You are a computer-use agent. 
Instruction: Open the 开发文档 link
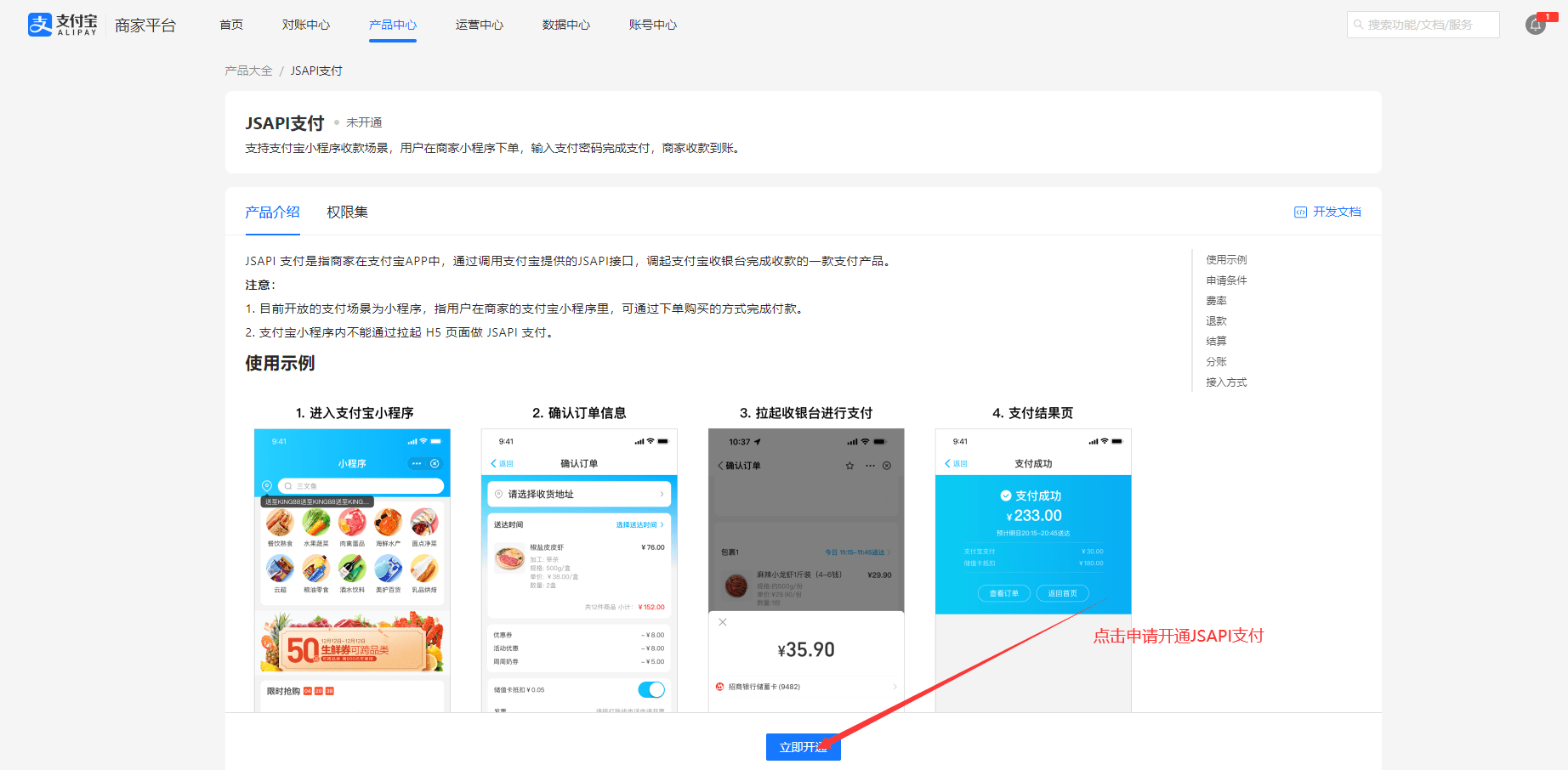point(1336,212)
